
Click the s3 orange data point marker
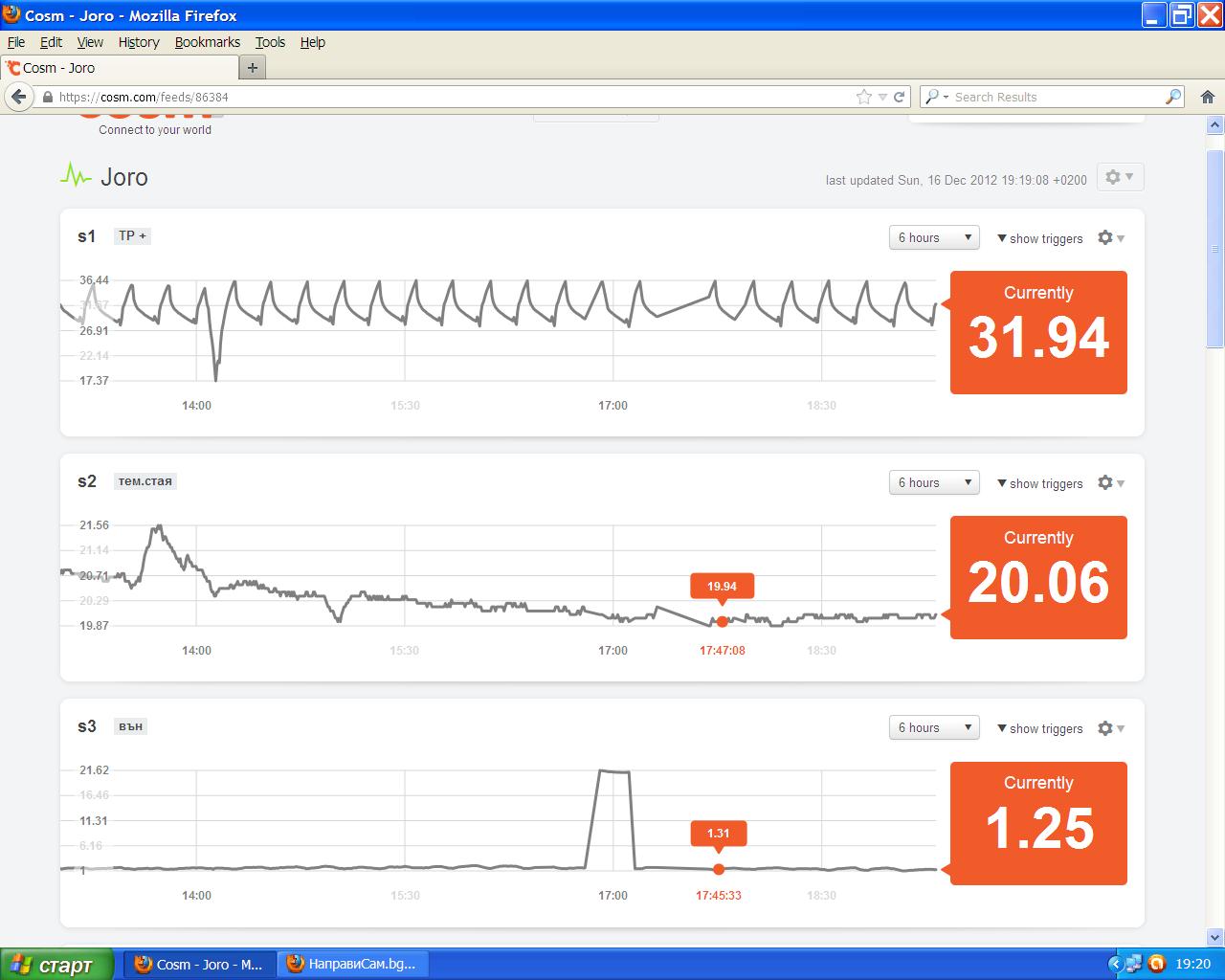click(x=719, y=869)
